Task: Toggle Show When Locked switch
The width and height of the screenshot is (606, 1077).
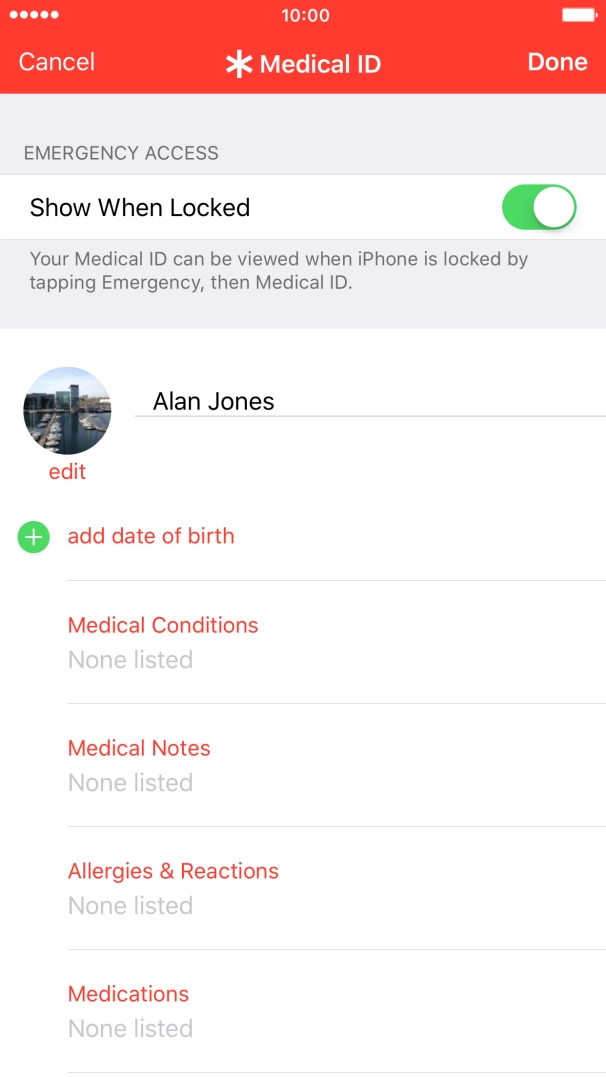Action: coord(538,208)
